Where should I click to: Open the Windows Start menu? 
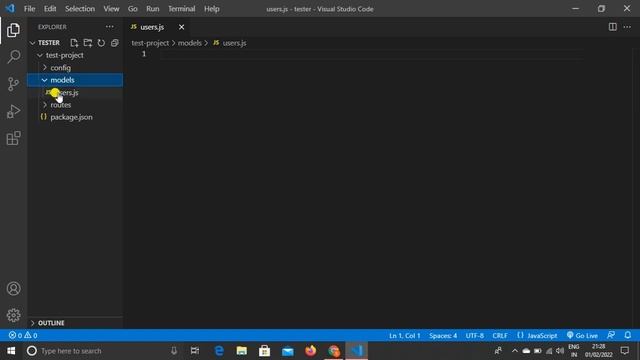pos(11,351)
